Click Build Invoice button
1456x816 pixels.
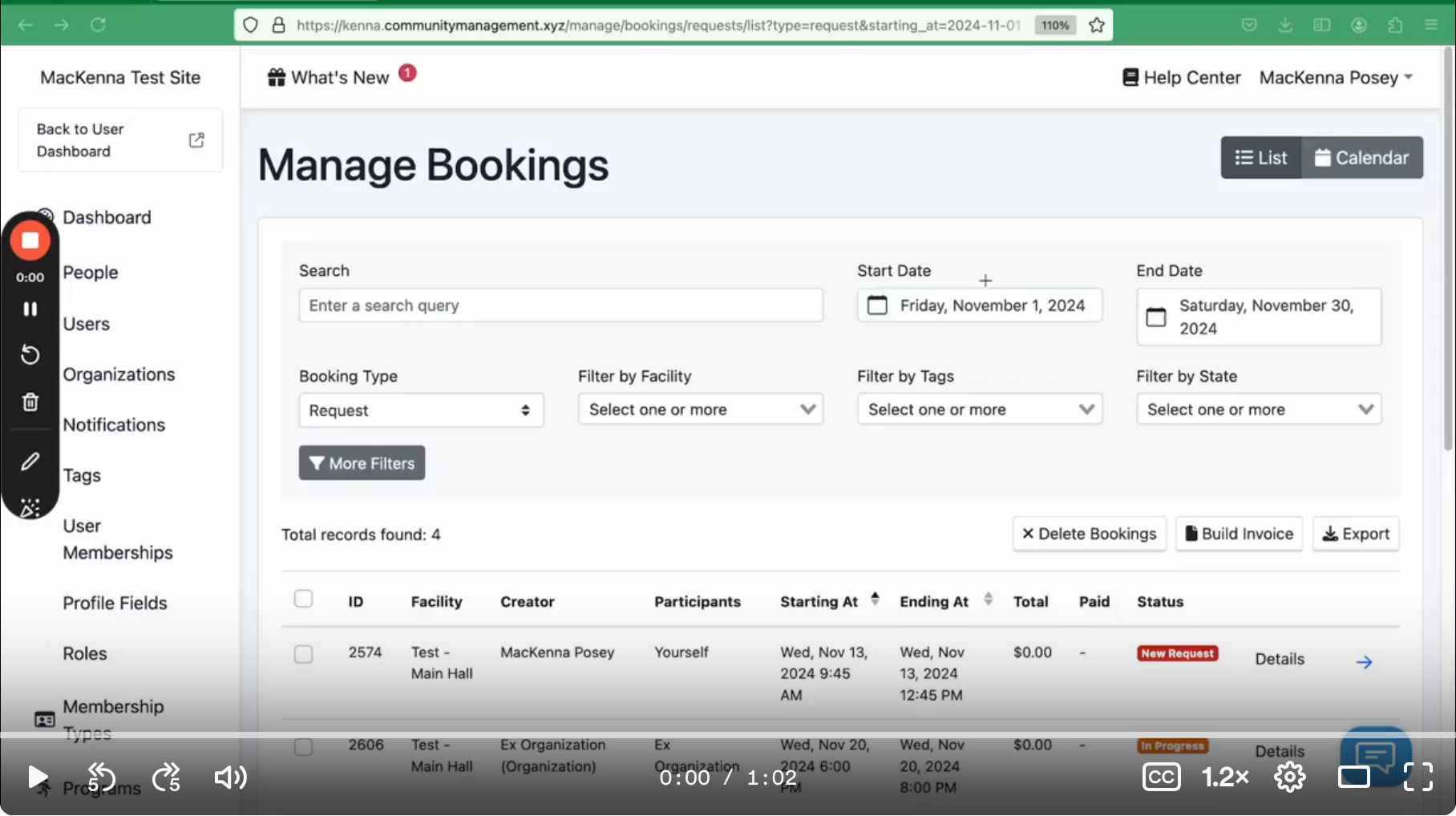point(1239,534)
